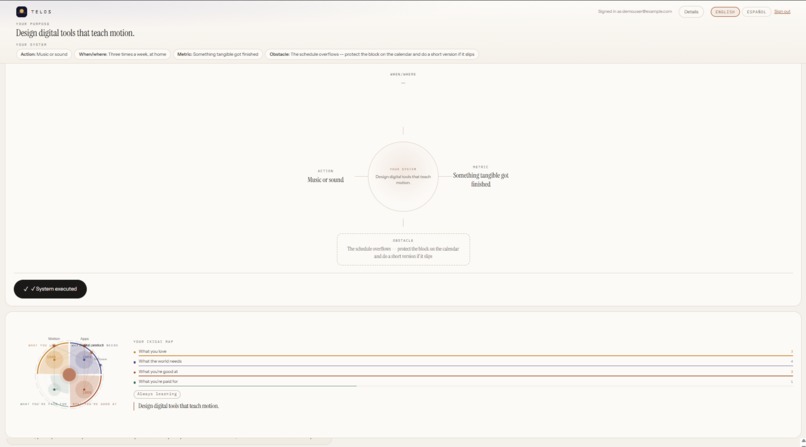Click the When/where label above the diagram
This screenshot has height=447, width=806.
click(403, 74)
